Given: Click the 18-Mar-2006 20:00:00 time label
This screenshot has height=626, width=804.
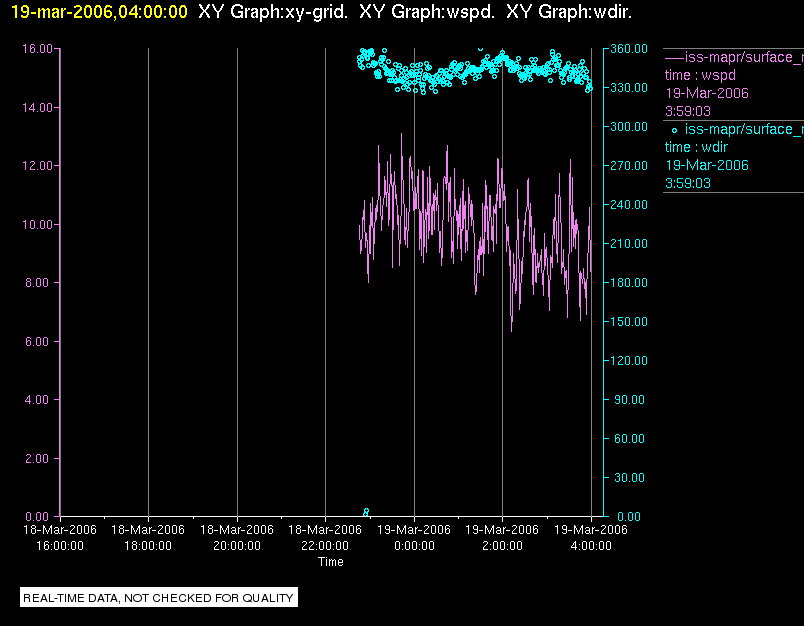Looking at the screenshot, I should [237, 538].
